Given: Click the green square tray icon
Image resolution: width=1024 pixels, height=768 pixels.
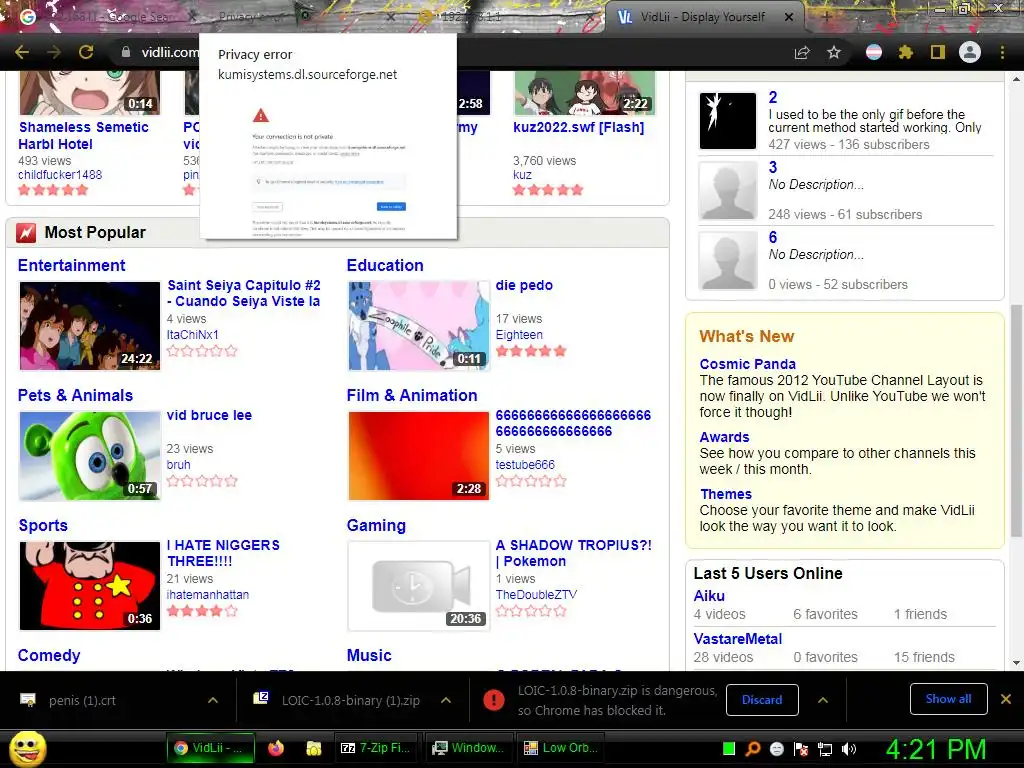Looking at the screenshot, I should 729,748.
